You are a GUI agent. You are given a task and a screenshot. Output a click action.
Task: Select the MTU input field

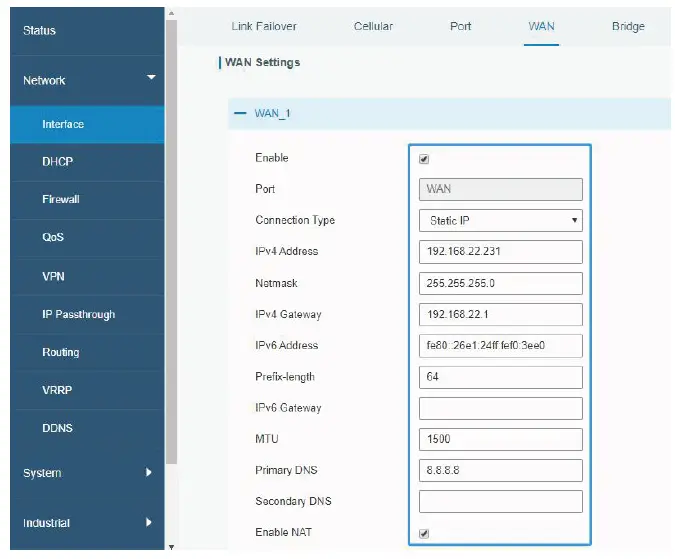(500, 439)
